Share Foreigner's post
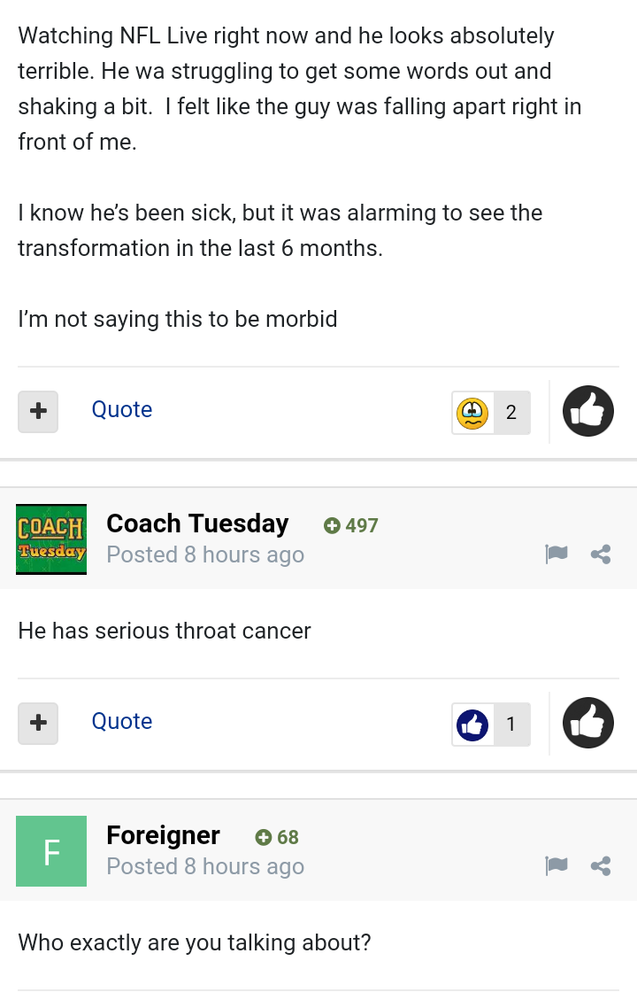Viewport: 637px width, 1000px height. point(601,866)
